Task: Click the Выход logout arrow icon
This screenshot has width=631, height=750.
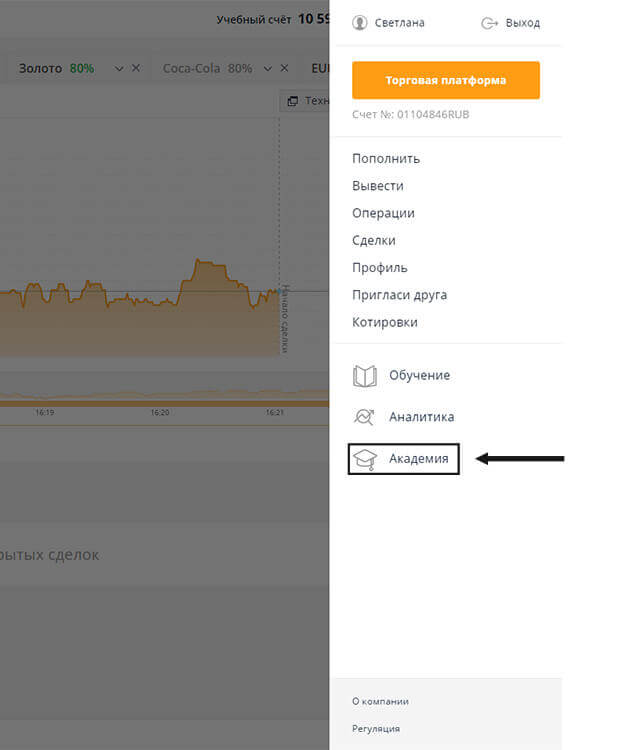Action: point(490,23)
